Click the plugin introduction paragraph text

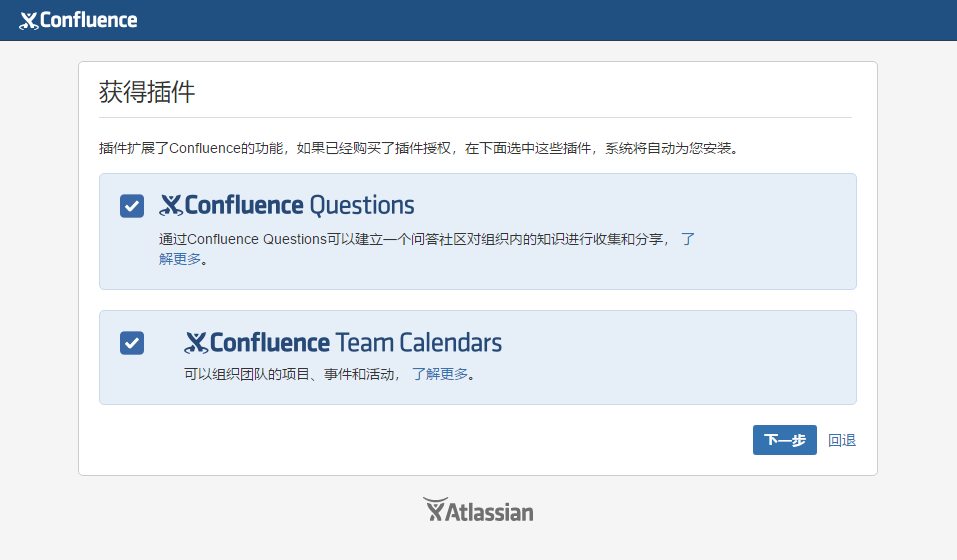419,148
